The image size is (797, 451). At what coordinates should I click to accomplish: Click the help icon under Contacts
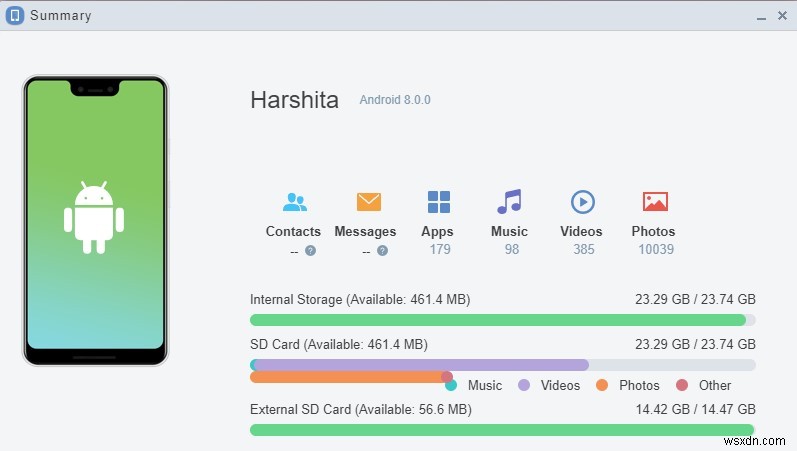(310, 250)
